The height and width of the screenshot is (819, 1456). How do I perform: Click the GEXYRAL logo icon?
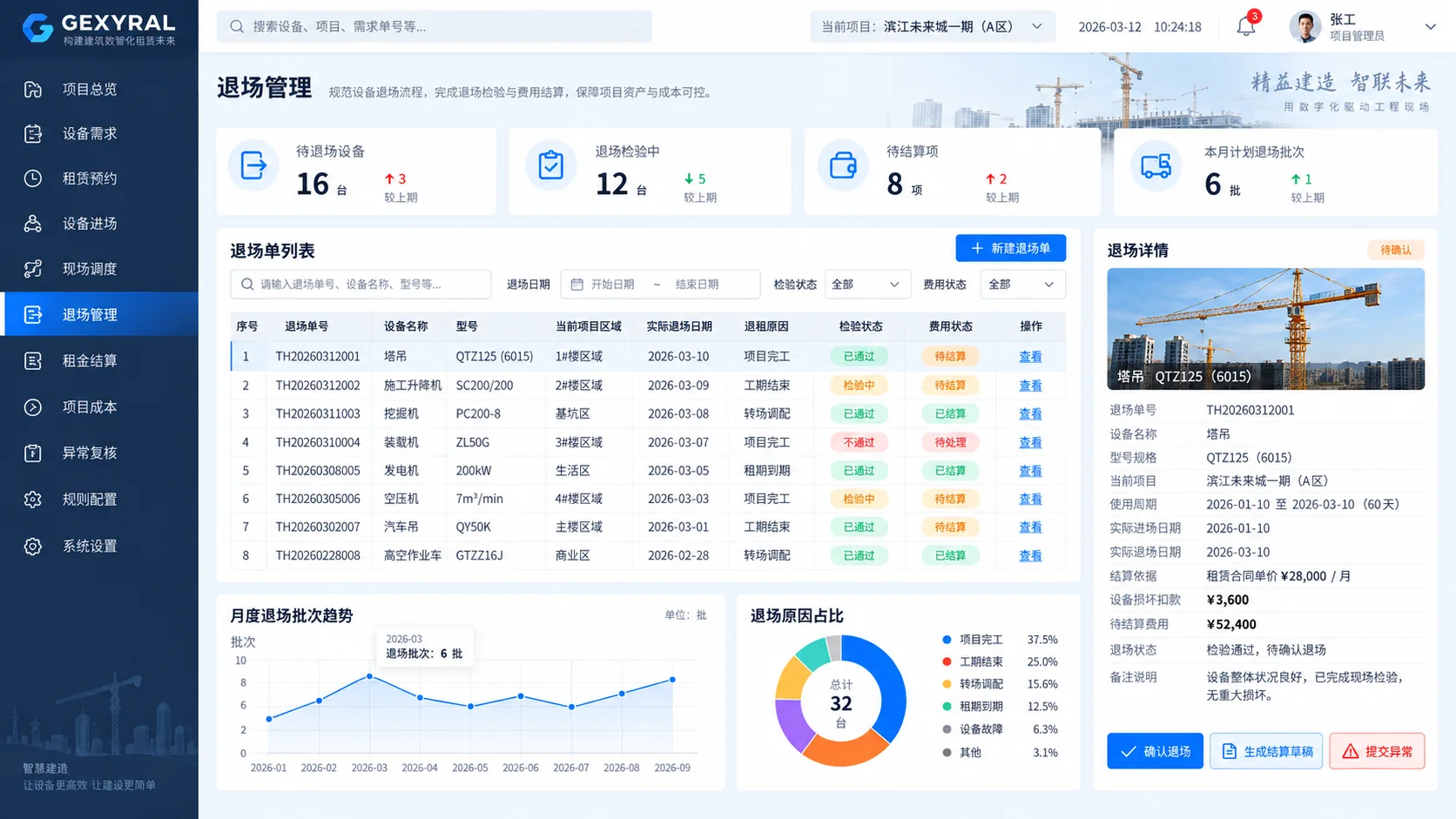[x=37, y=28]
